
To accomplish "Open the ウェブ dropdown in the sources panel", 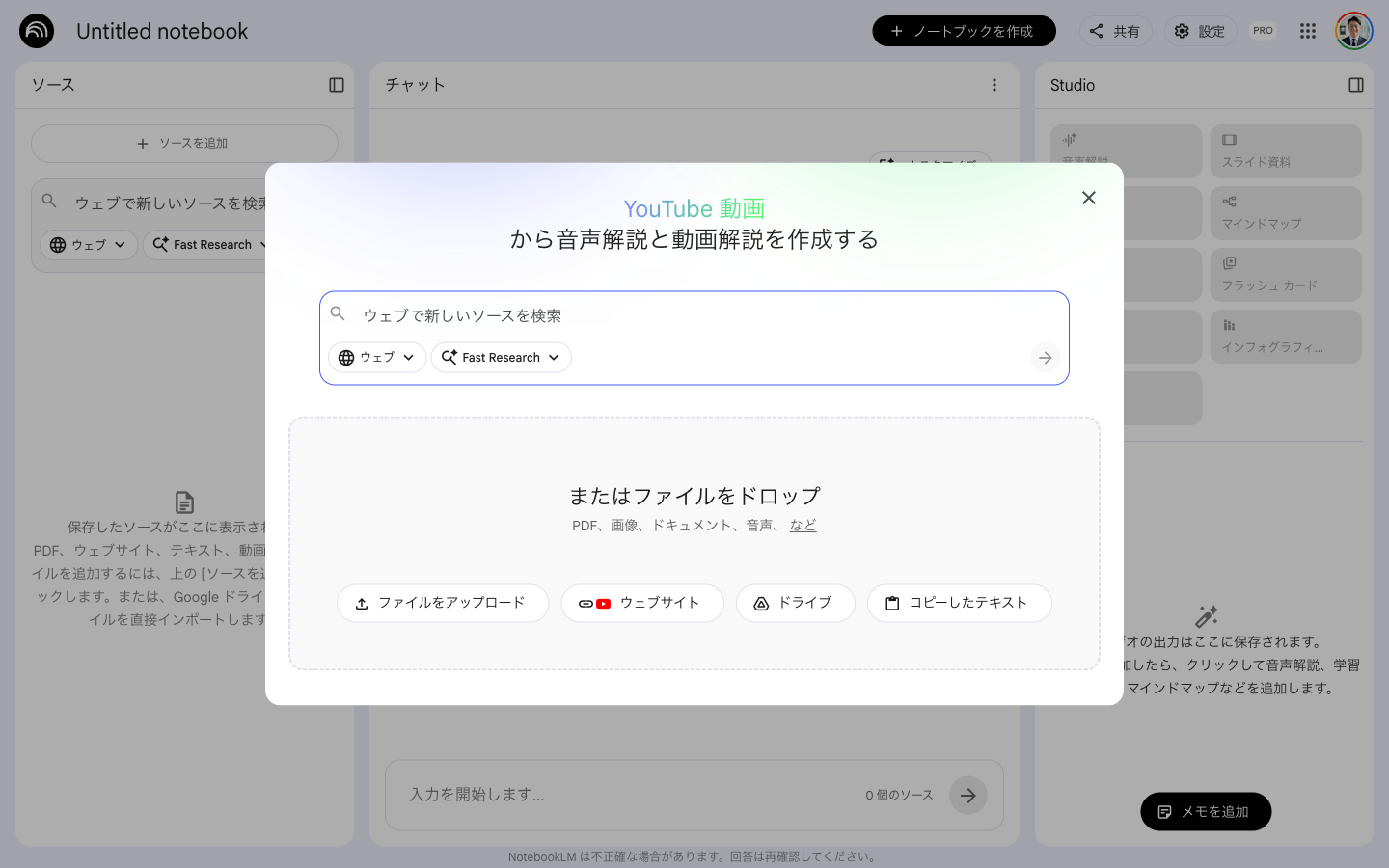I will [x=88, y=245].
